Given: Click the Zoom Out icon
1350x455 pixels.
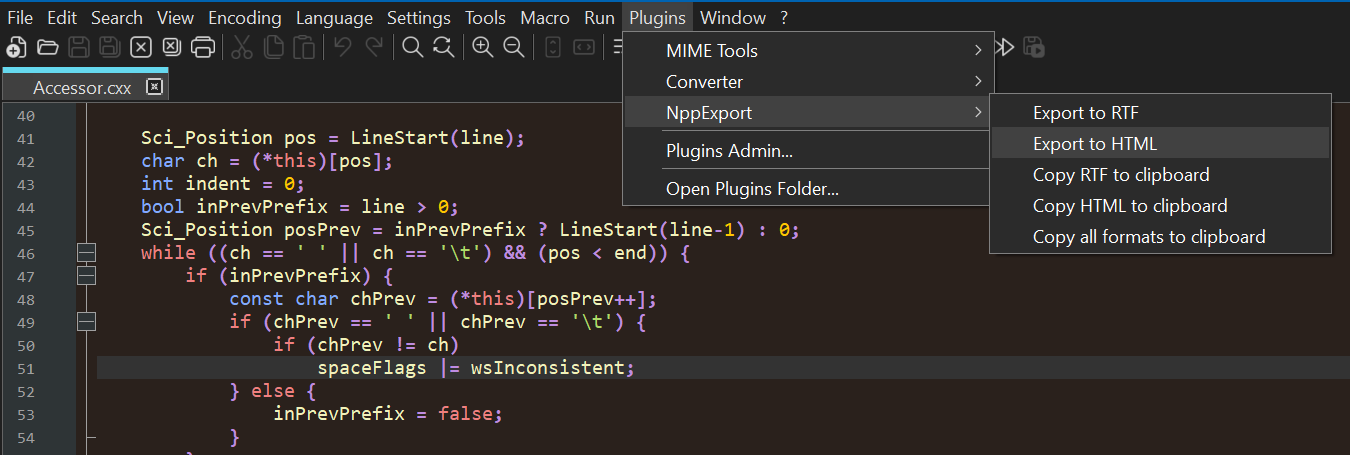Looking at the screenshot, I should (514, 47).
